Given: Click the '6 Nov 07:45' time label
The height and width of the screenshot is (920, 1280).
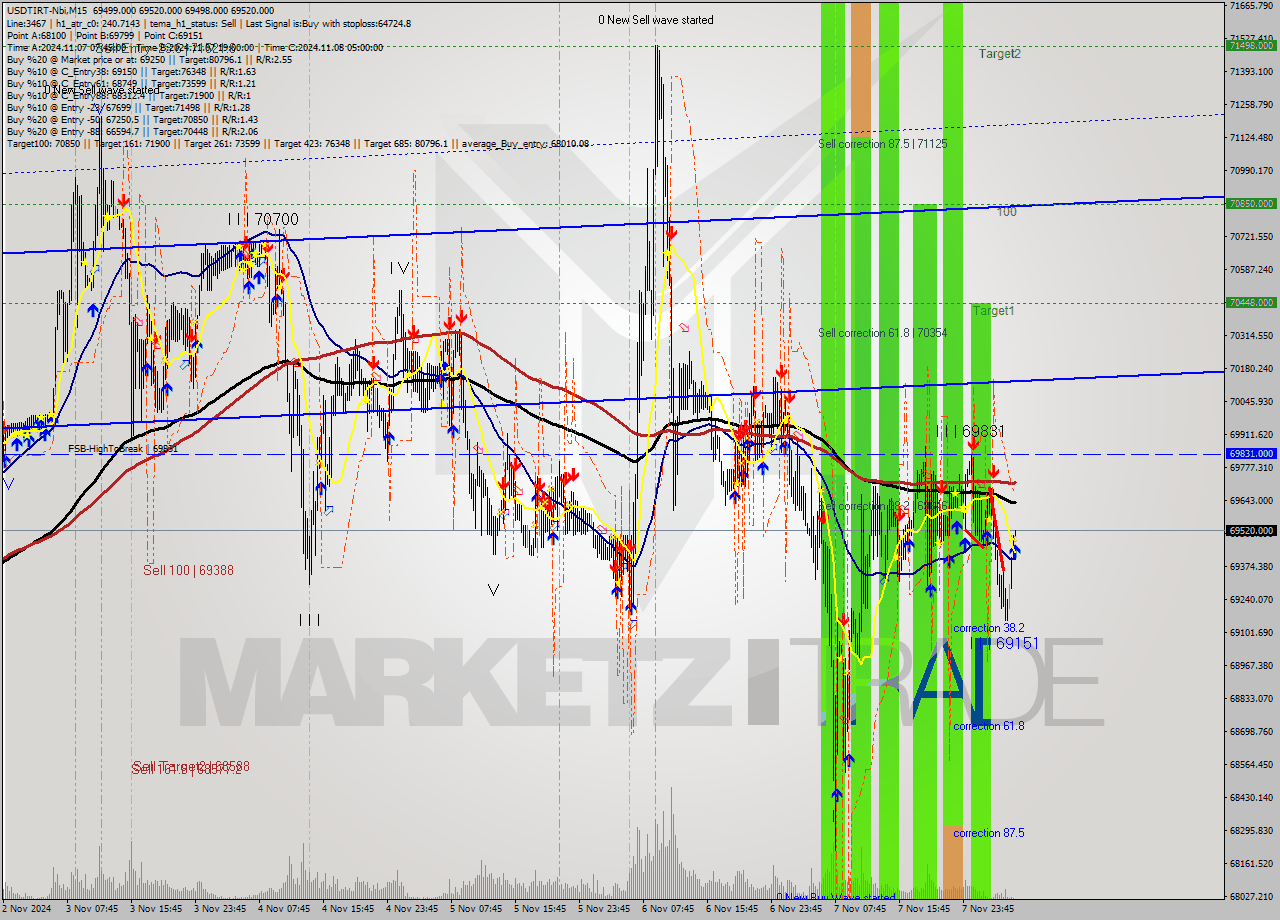Looking at the screenshot, I should tap(668, 909).
